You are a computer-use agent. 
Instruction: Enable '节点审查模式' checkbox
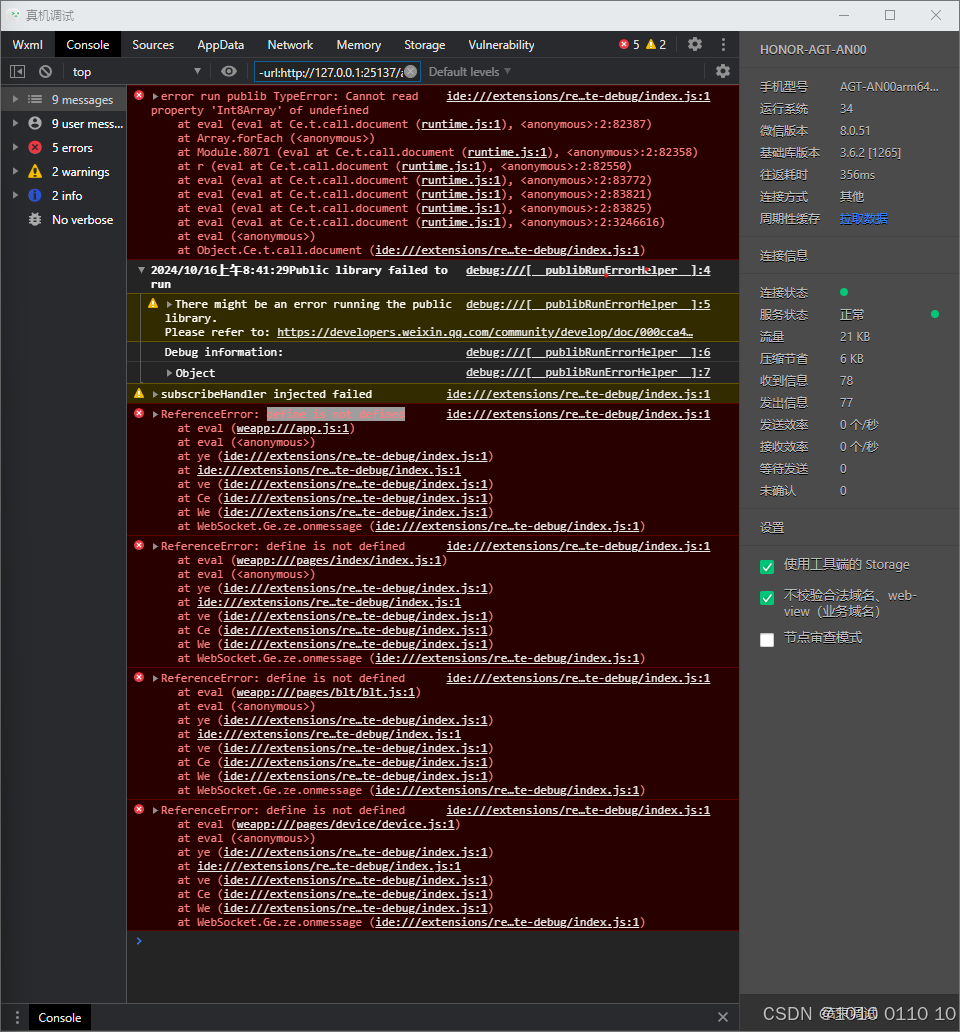pyautogui.click(x=767, y=640)
